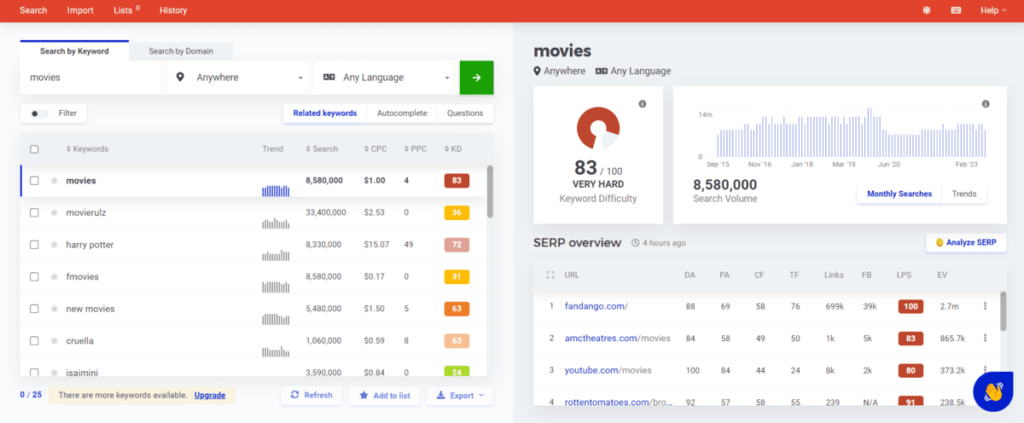Select the Search by Keyword tab
1024x423 pixels.
pos(74,51)
